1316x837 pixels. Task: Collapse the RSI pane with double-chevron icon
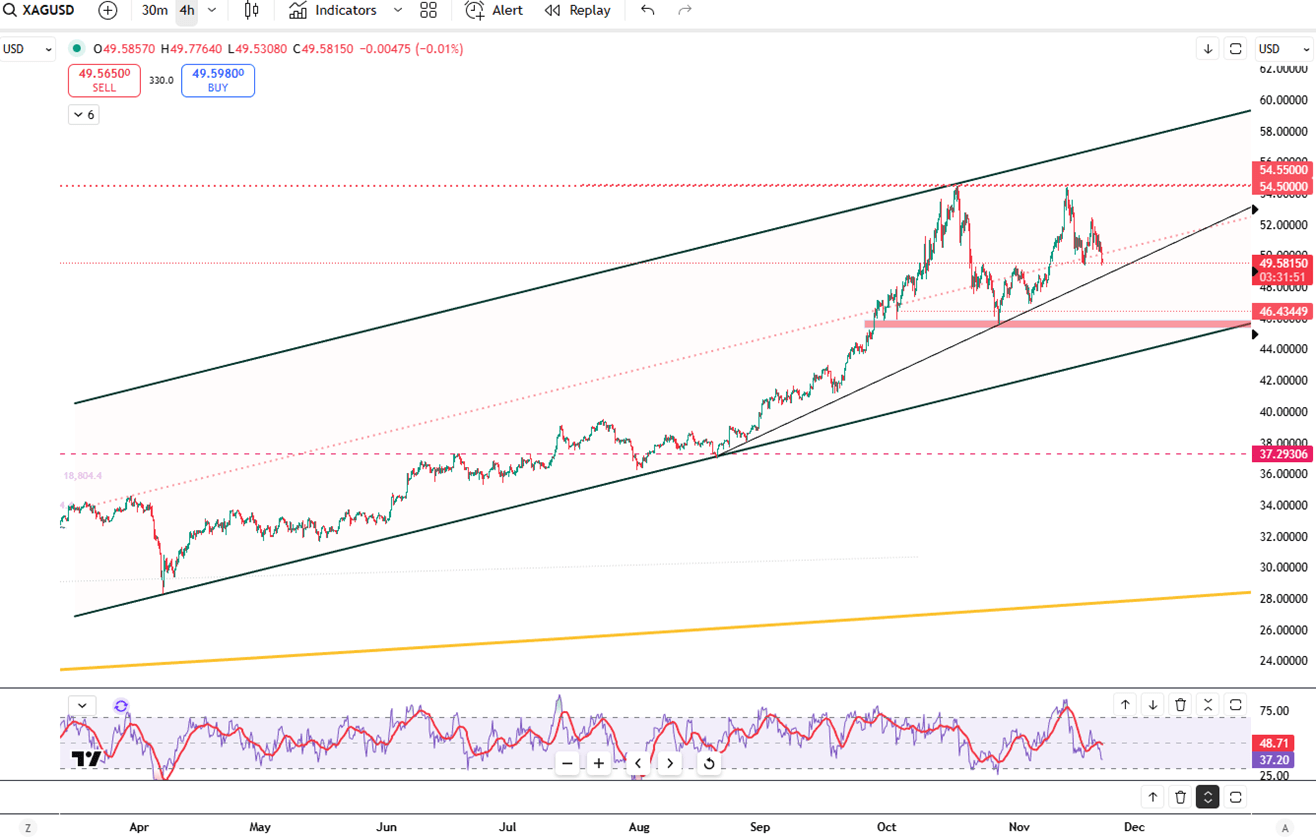(1208, 705)
